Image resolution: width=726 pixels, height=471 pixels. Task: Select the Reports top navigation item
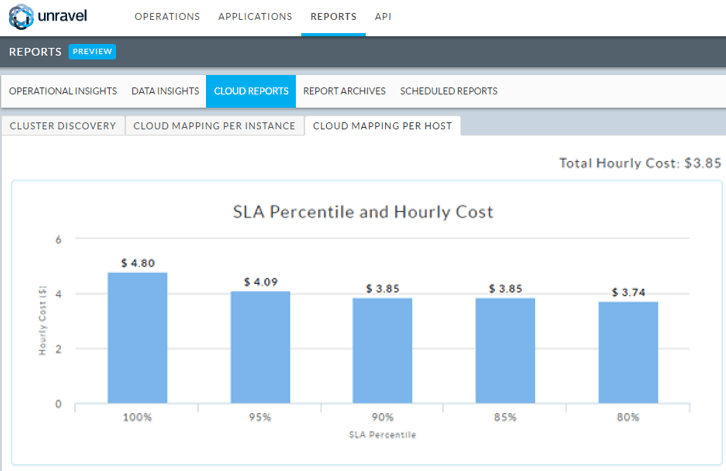click(x=333, y=17)
